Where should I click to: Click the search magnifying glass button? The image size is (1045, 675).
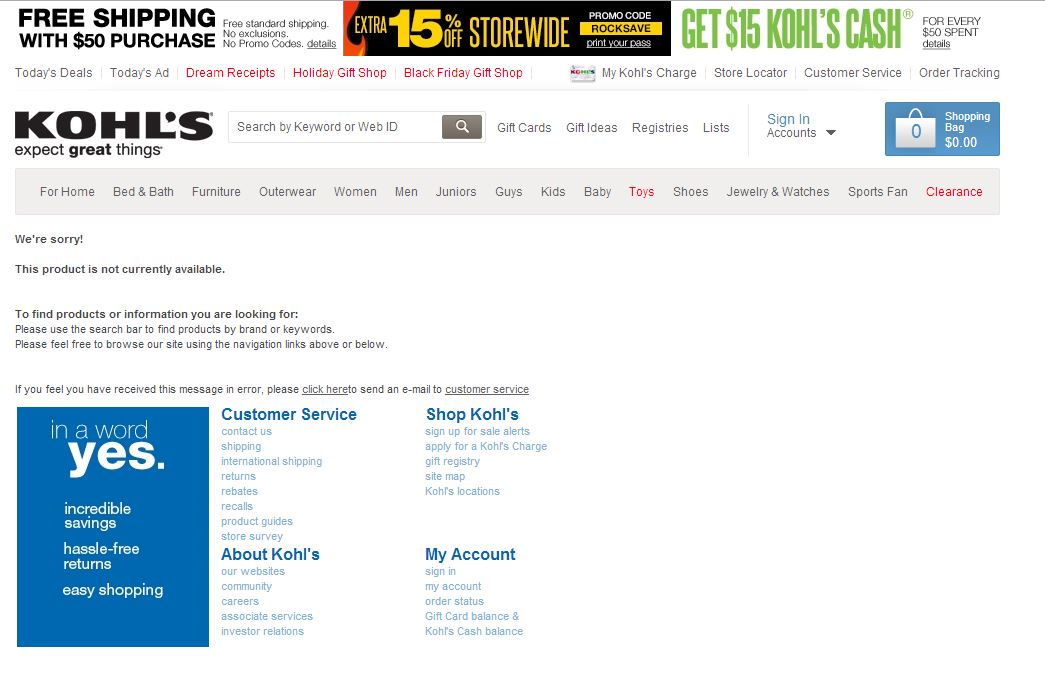click(462, 127)
